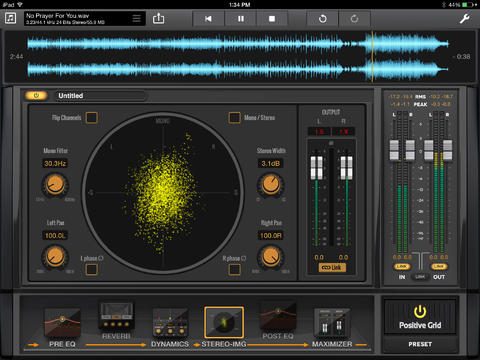The width and height of the screenshot is (480, 360).
Task: Enable the Flip Channels checkbox
Action: tap(92, 118)
